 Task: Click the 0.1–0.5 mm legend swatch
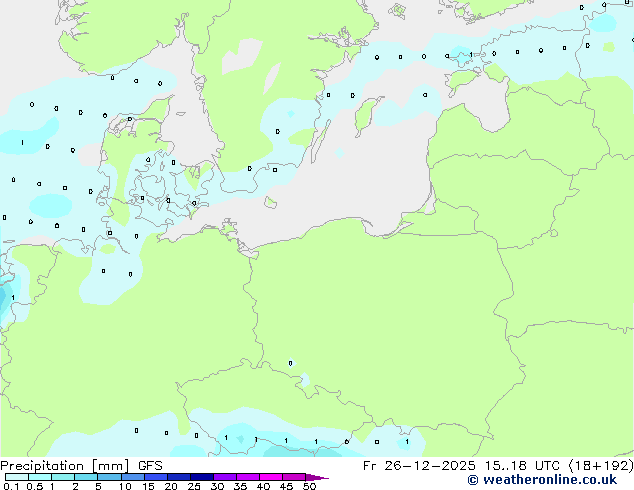[x=17, y=477]
